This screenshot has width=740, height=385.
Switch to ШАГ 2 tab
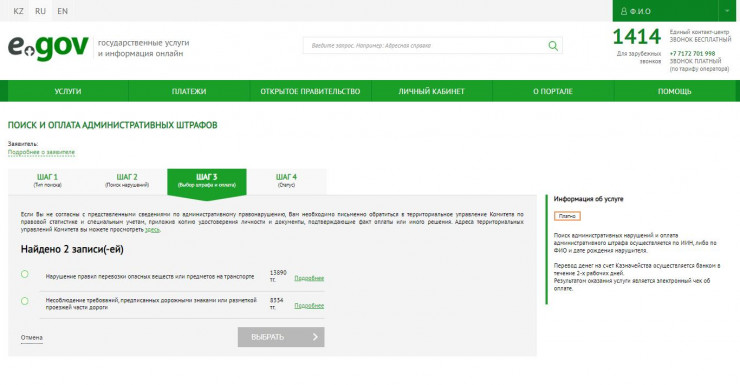(127, 181)
